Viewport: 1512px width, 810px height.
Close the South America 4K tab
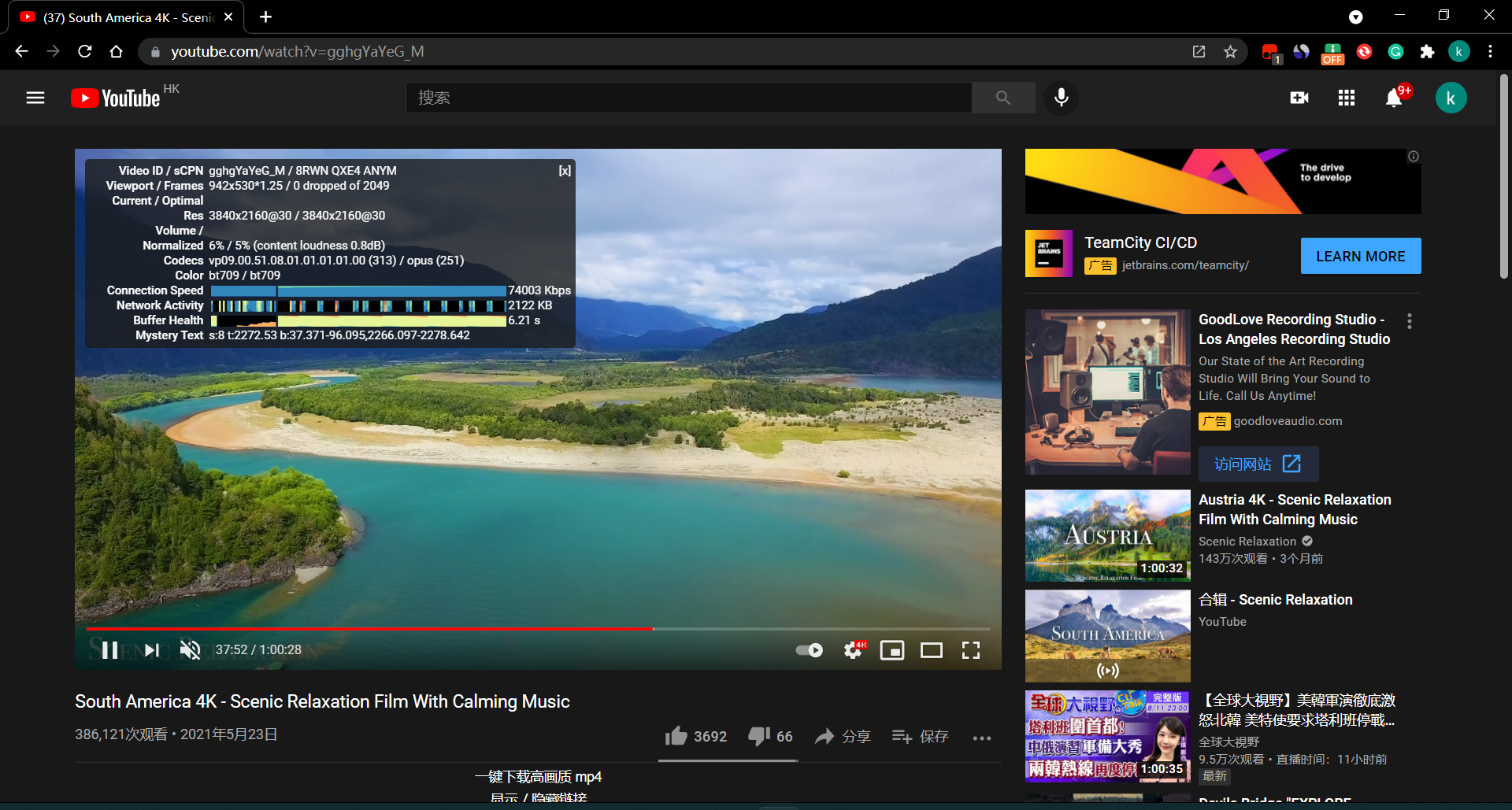pos(228,17)
